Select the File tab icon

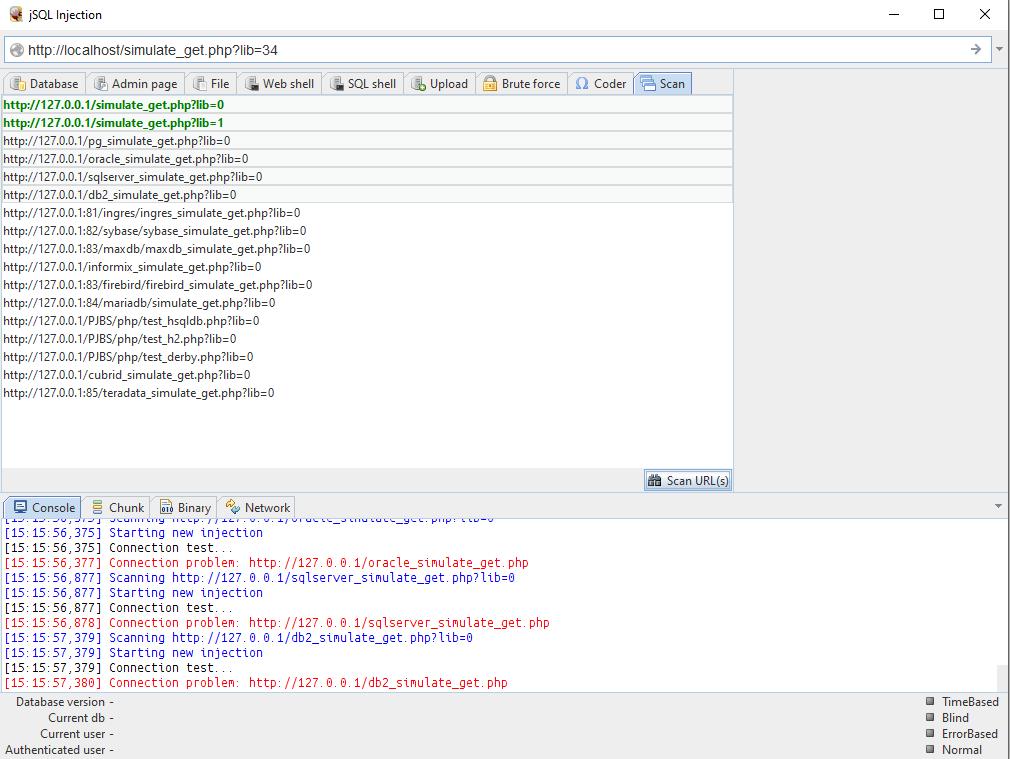pyautogui.click(x=201, y=84)
